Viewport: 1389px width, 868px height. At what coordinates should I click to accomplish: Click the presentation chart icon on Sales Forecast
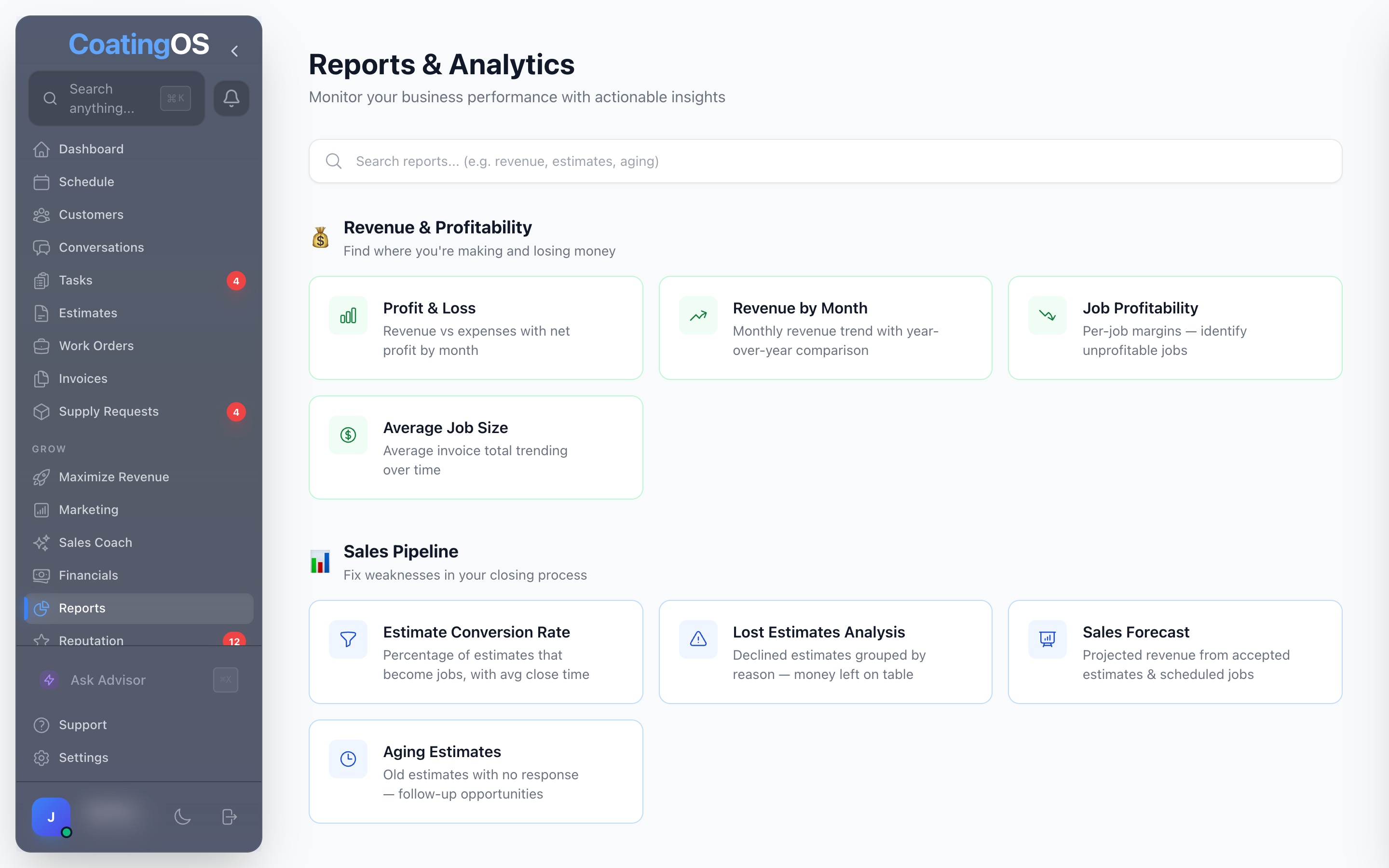point(1048,639)
